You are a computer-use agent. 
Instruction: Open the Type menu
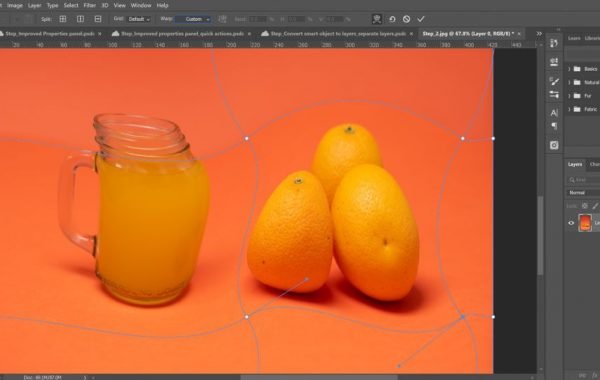[x=52, y=5]
